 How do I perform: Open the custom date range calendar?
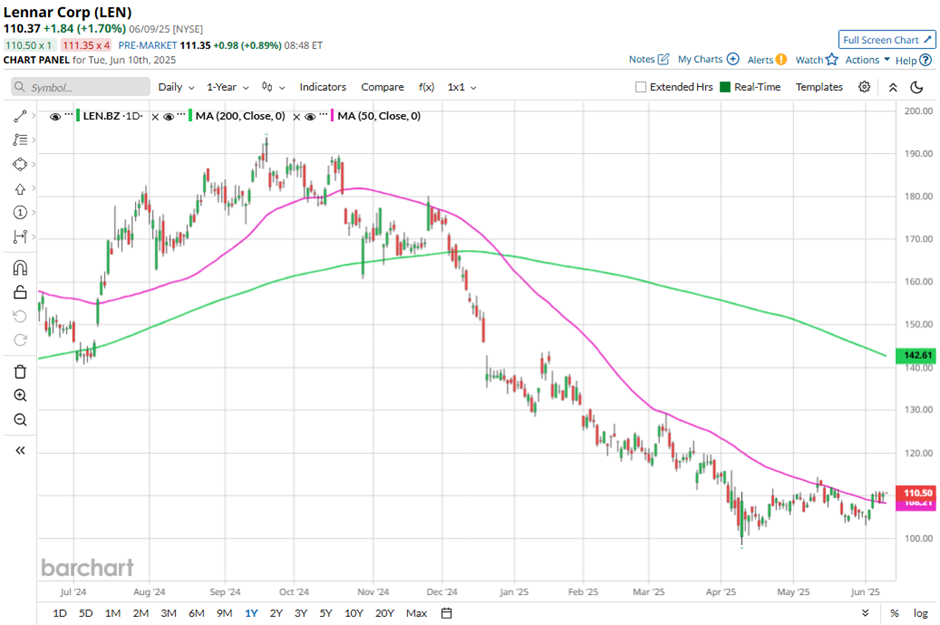[x=446, y=613]
